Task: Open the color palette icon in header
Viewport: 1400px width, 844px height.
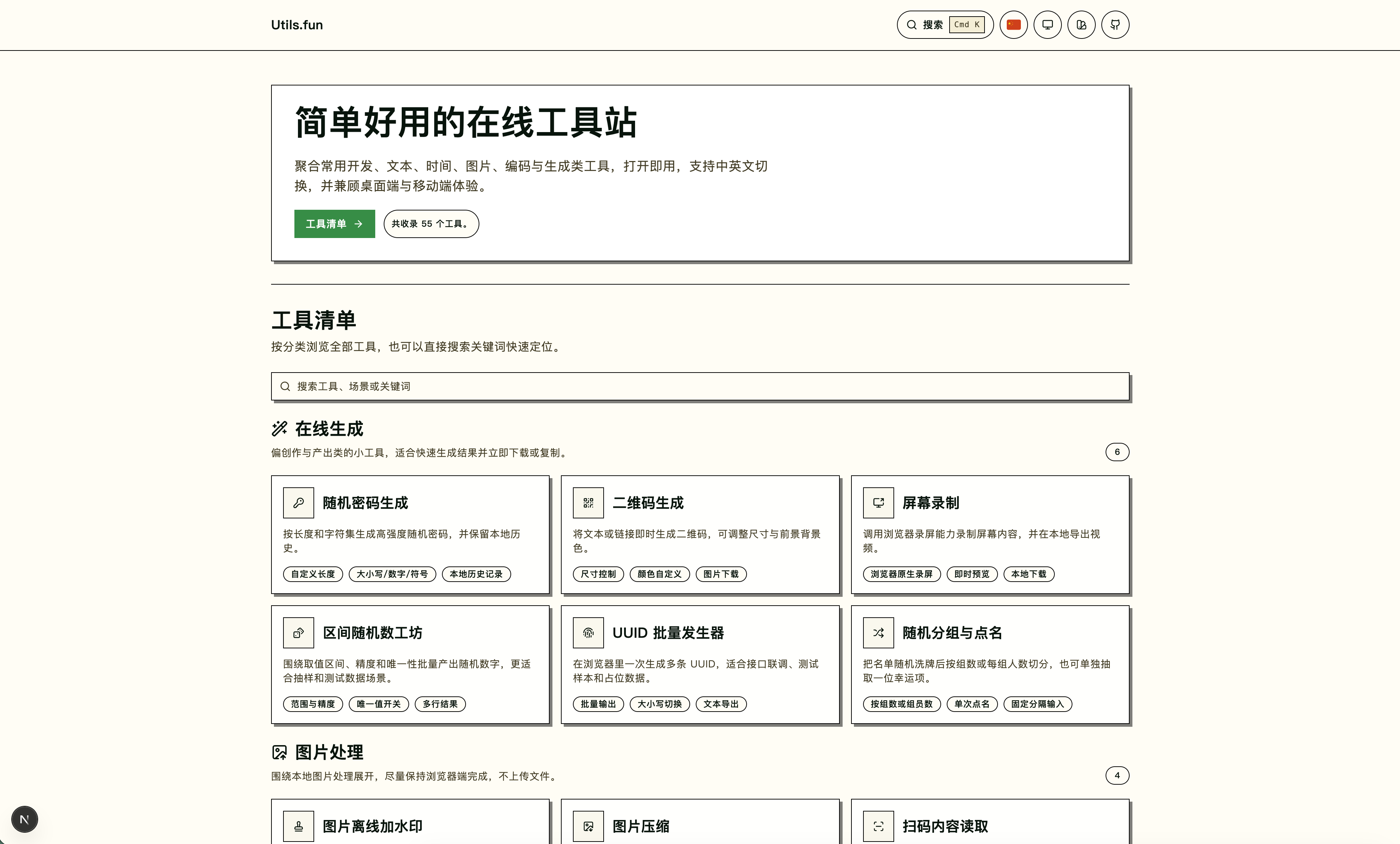Action: (1081, 24)
